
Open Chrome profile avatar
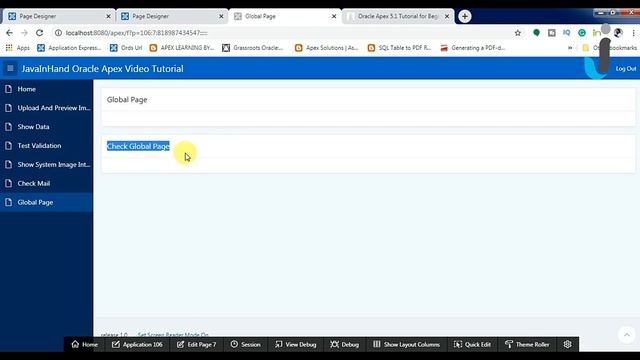618,33
